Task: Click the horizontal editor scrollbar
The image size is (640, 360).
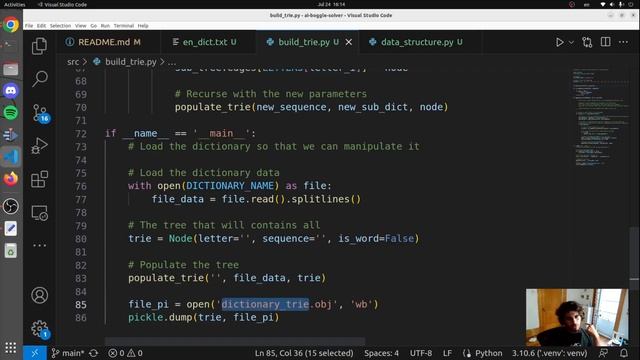Action: click(x=235, y=341)
